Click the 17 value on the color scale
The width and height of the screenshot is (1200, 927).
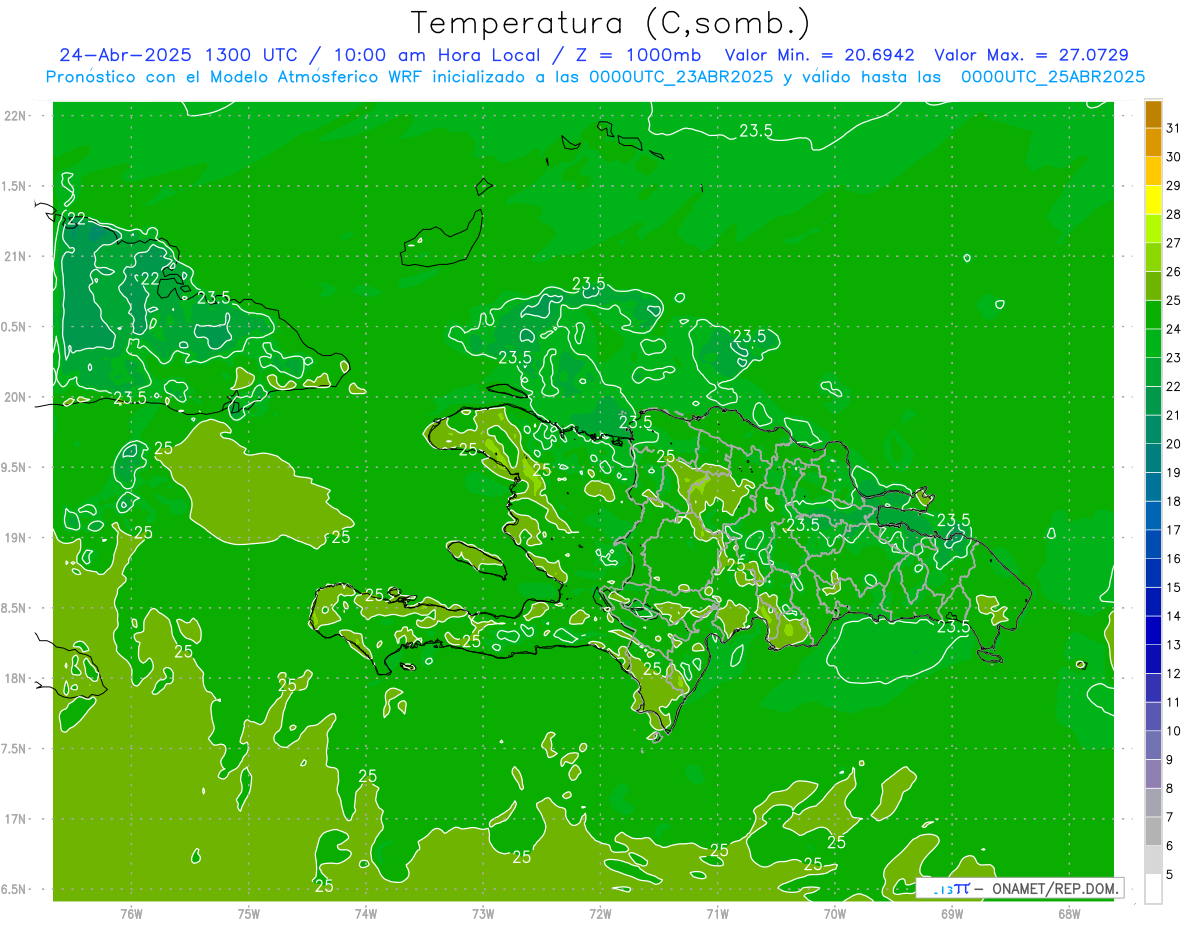pos(1174,530)
